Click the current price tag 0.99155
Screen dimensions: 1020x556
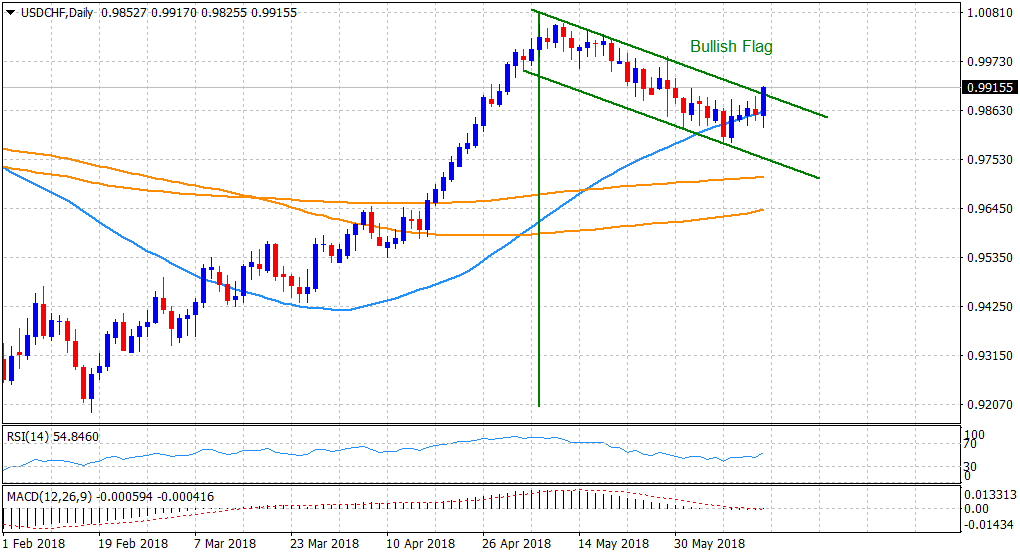[990, 87]
